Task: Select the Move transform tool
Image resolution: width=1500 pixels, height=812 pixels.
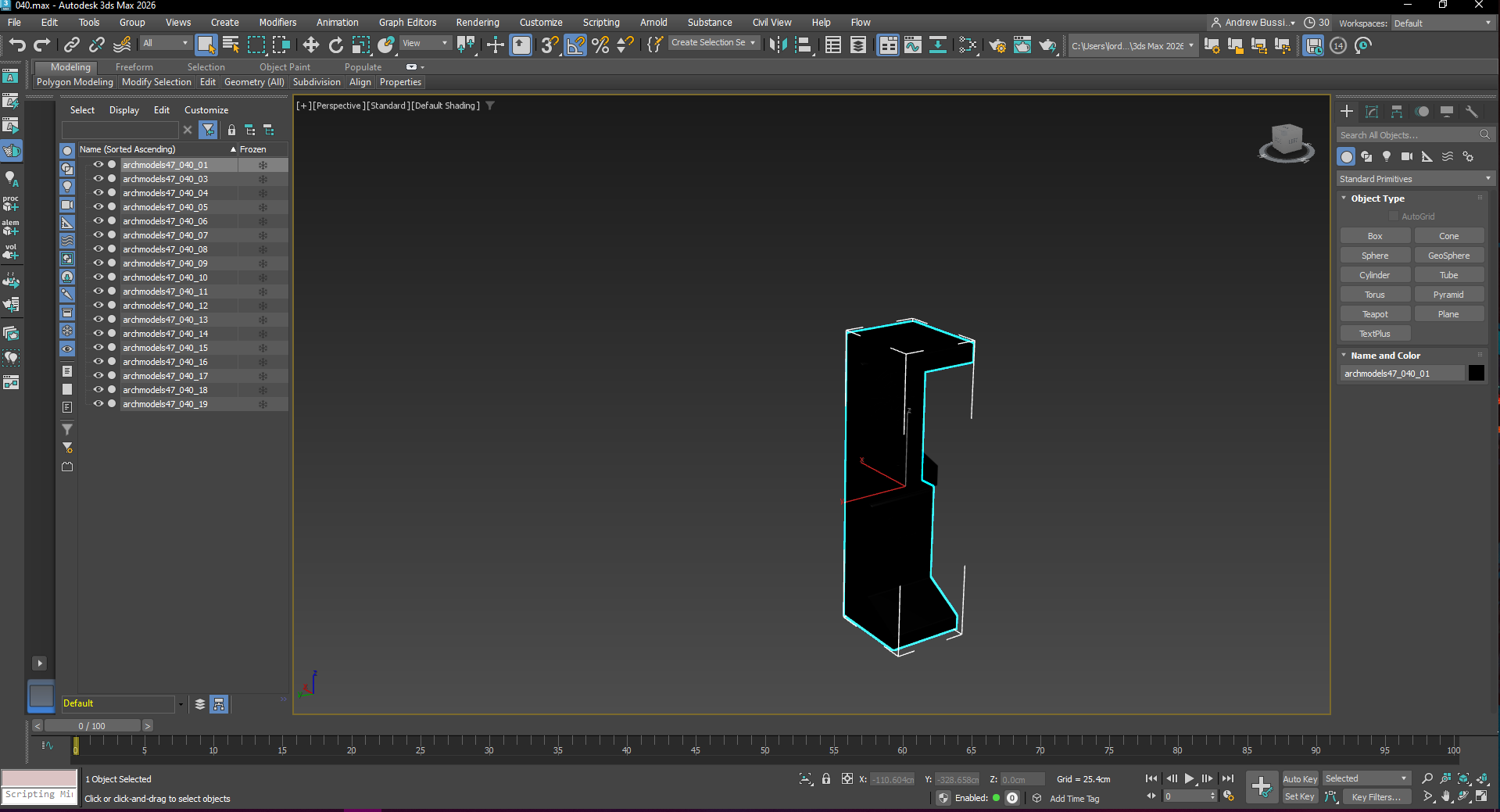Action: click(310, 45)
